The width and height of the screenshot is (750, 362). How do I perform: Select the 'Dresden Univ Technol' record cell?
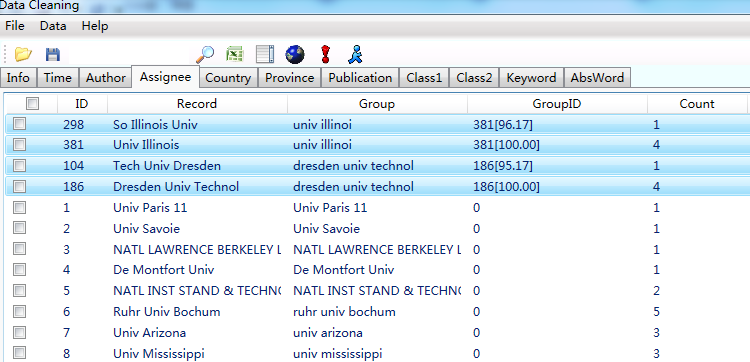point(176,186)
